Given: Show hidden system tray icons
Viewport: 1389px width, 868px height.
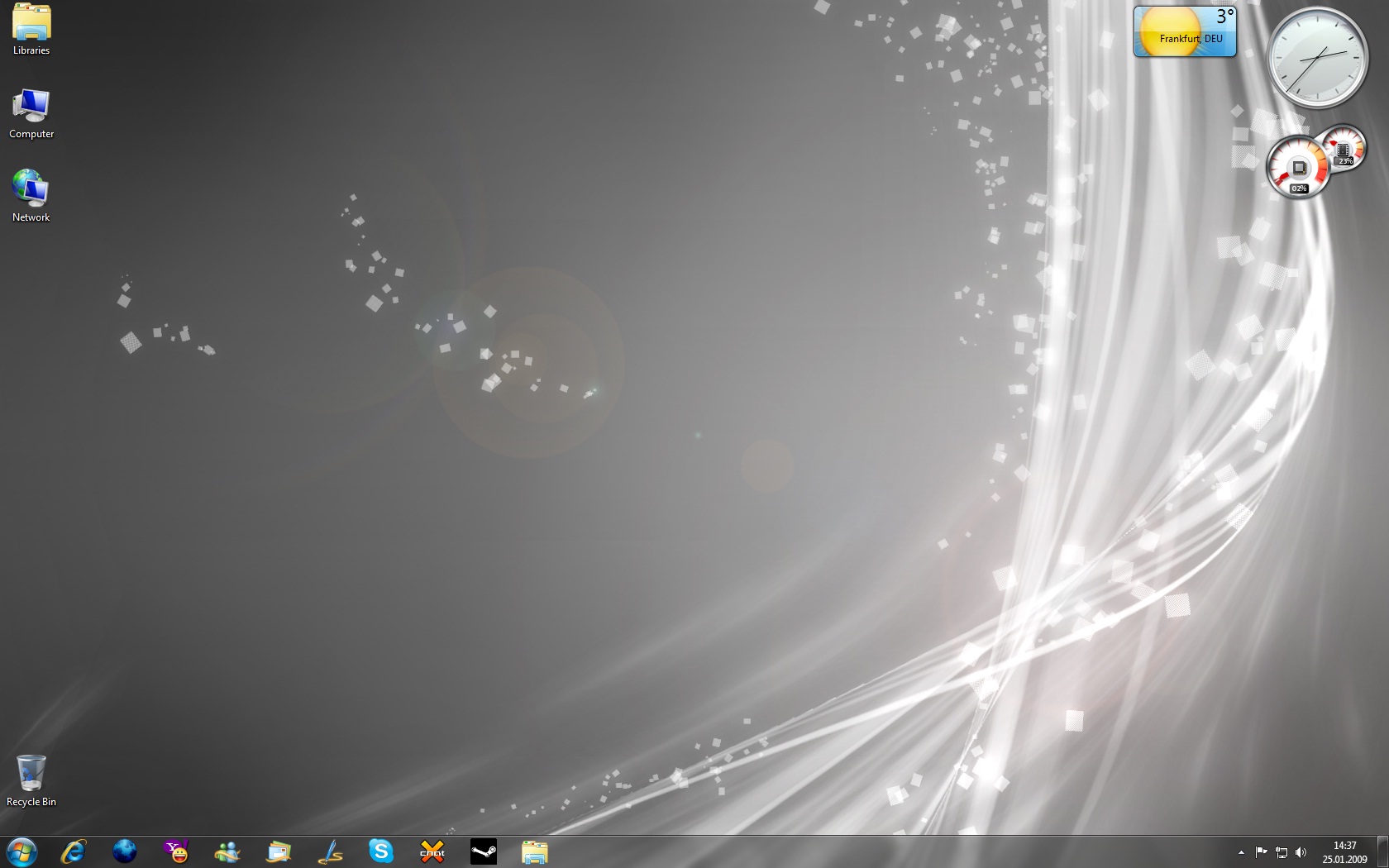Looking at the screenshot, I should [x=1241, y=852].
